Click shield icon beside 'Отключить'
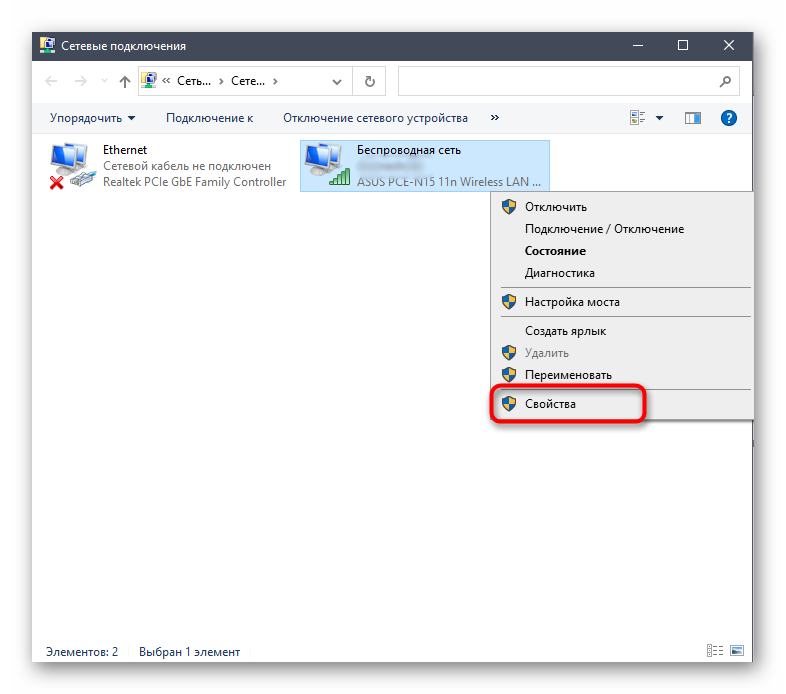The height and width of the screenshot is (694, 786). pyautogui.click(x=509, y=207)
